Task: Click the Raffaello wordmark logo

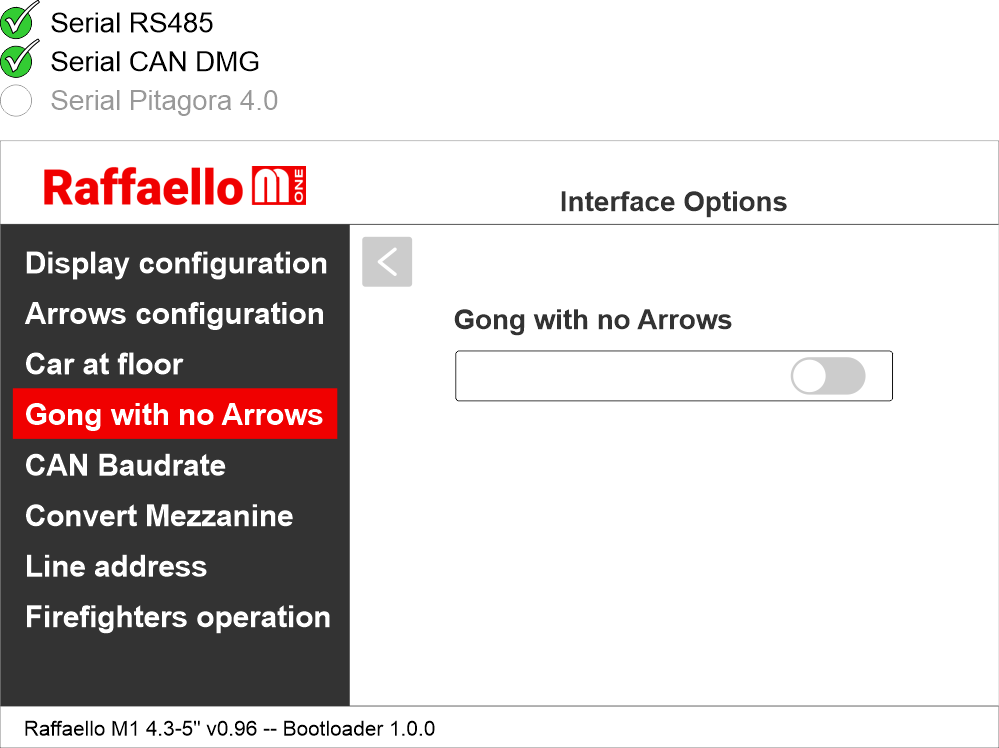Action: click(x=143, y=187)
